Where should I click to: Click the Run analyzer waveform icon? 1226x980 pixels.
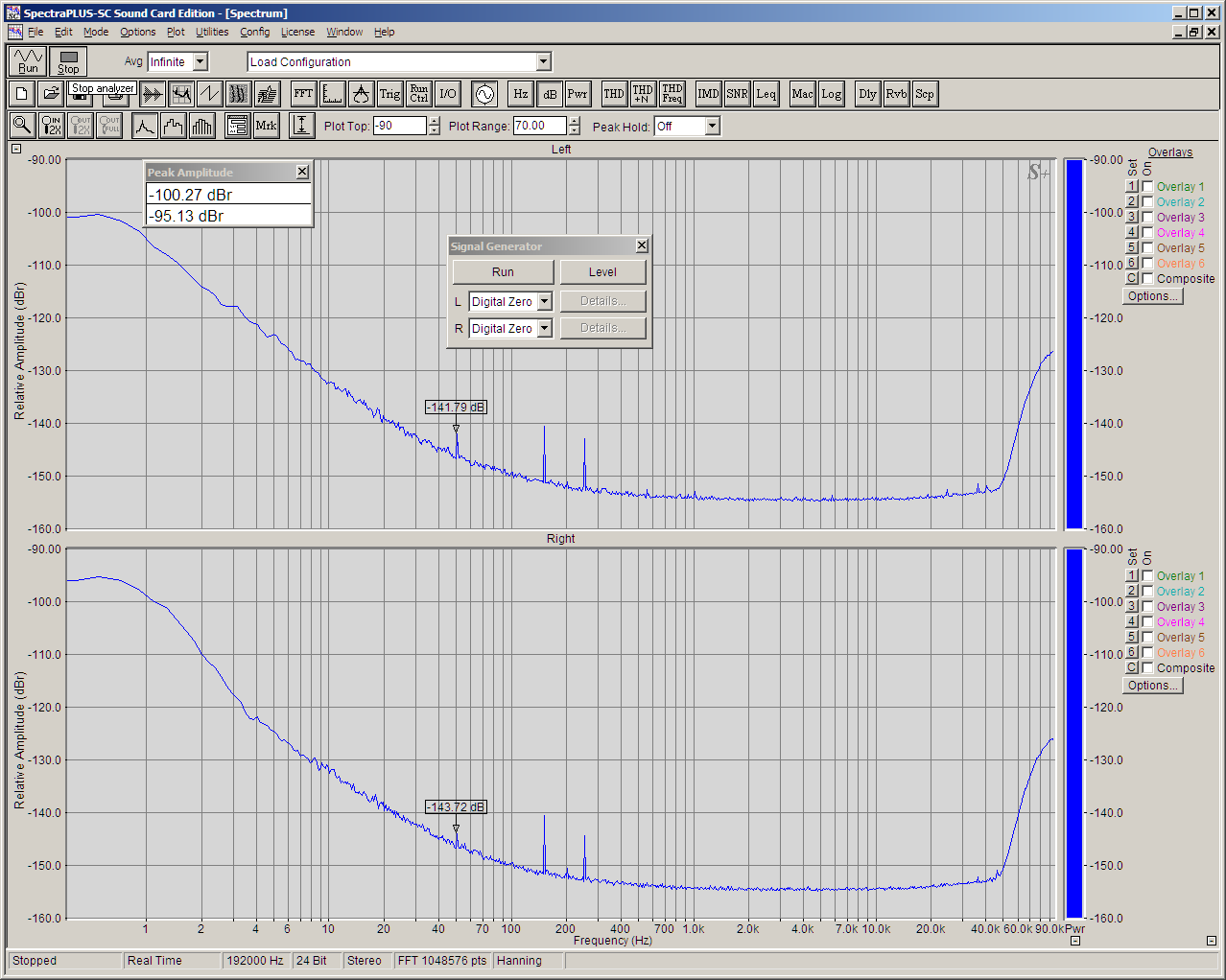tap(28, 61)
